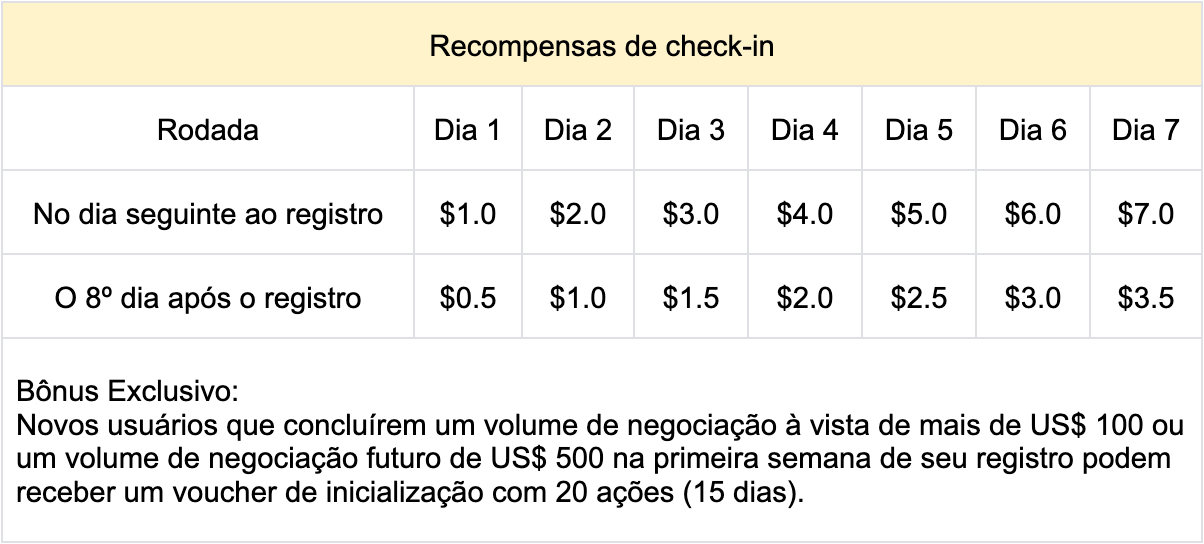The width and height of the screenshot is (1204, 544).
Task: Click the $4.0 reward under Dia 4
Action: (805, 214)
